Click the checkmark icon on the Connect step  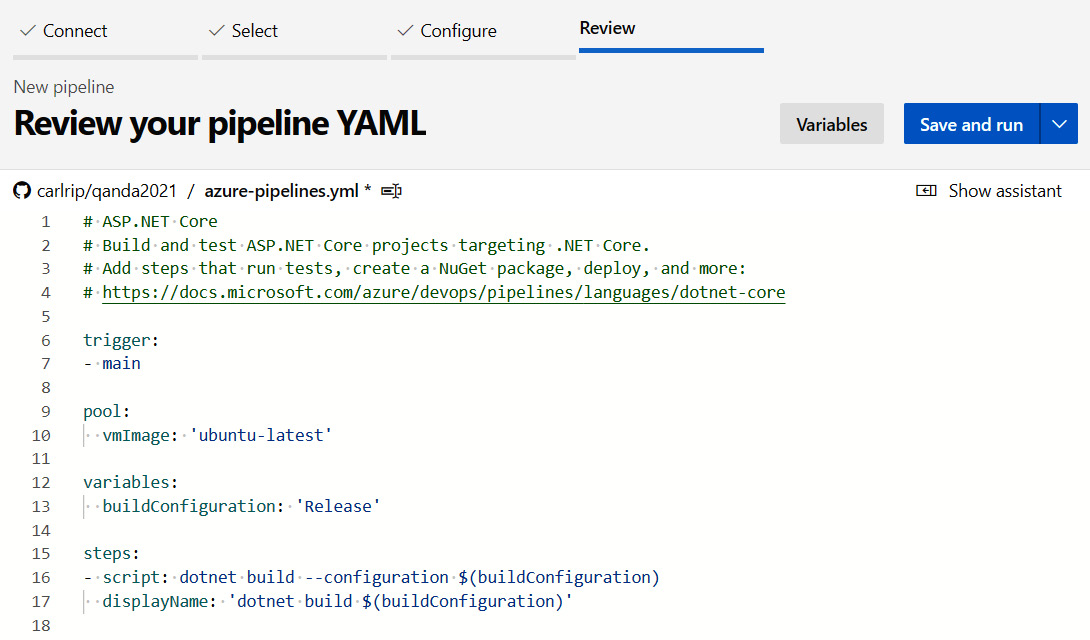tap(25, 30)
